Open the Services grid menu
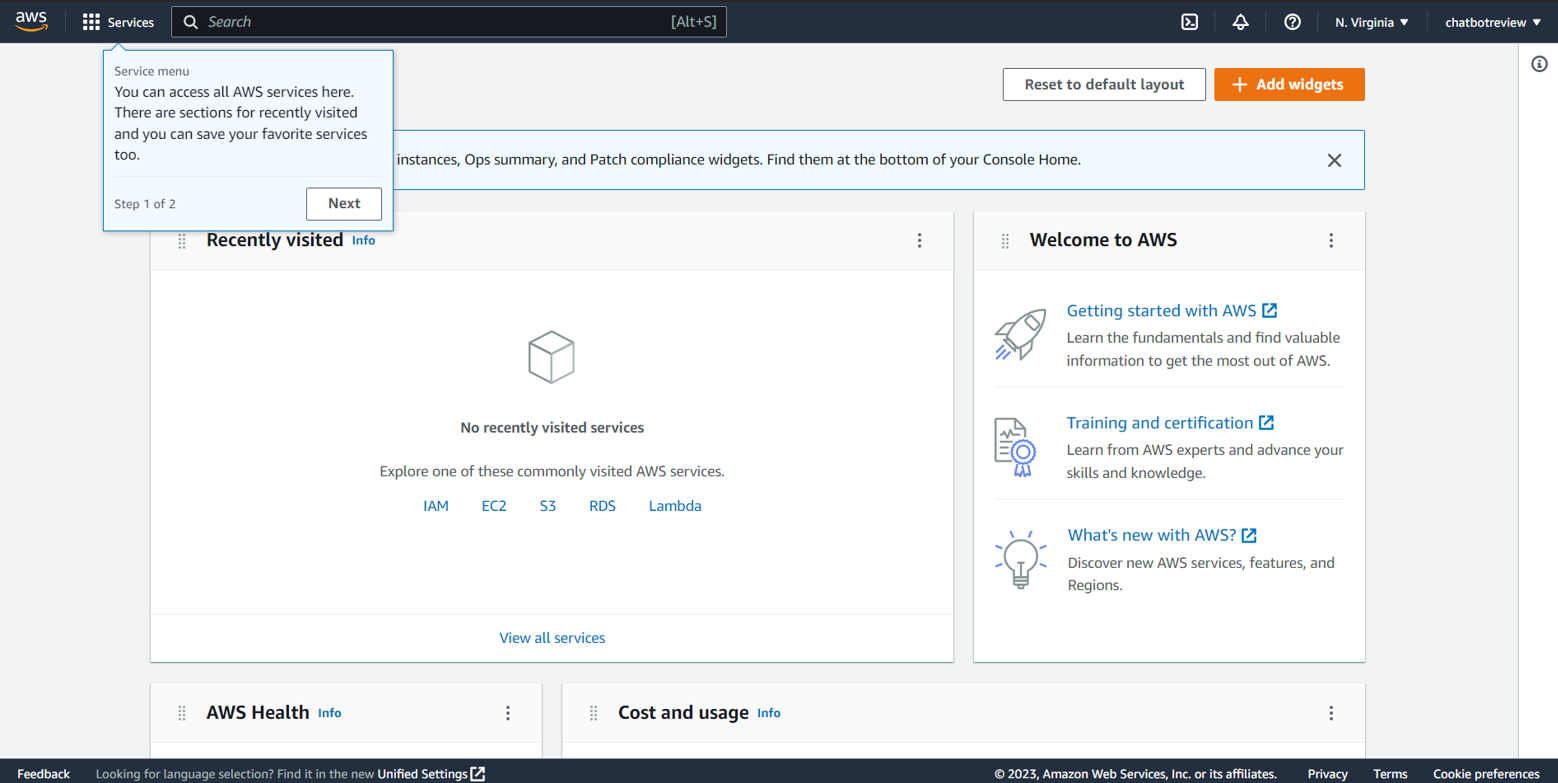 pyautogui.click(x=118, y=22)
